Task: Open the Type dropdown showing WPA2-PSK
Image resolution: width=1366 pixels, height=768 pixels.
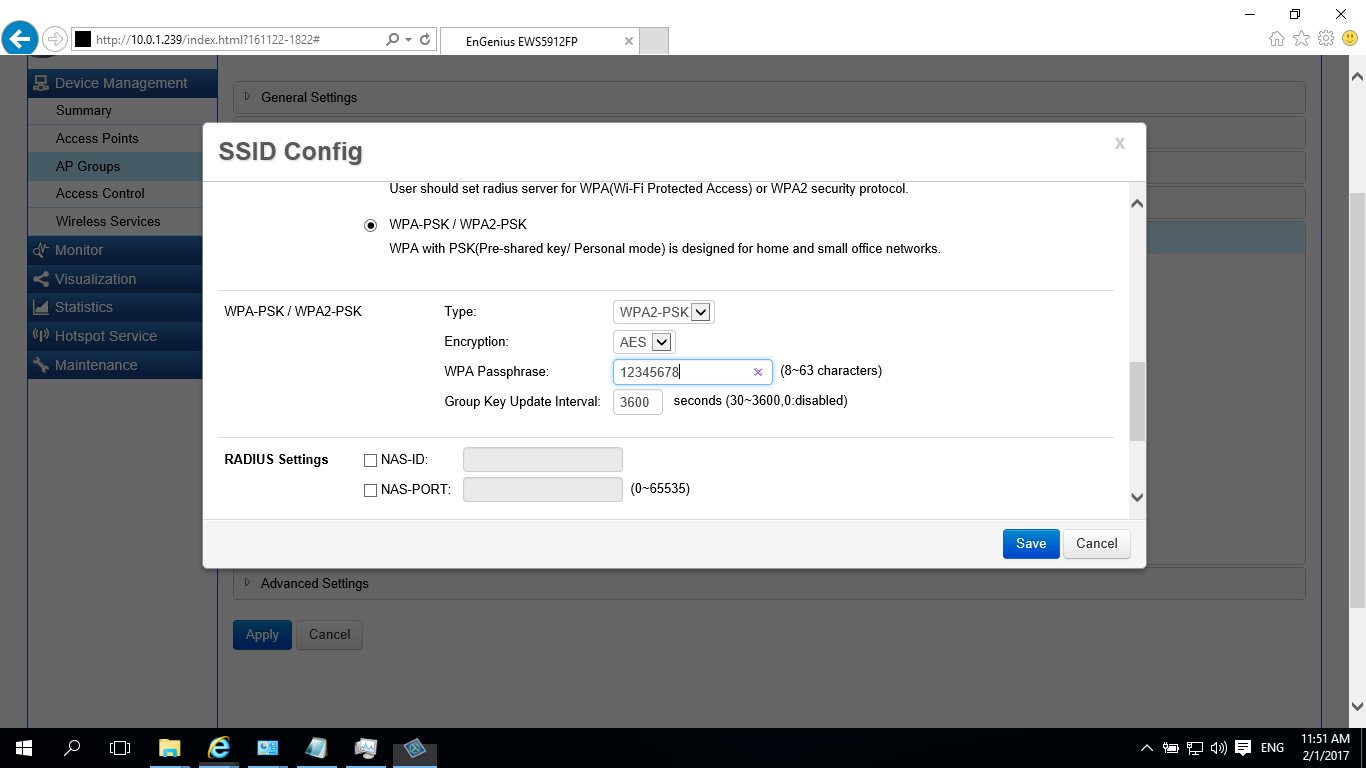Action: tap(664, 312)
